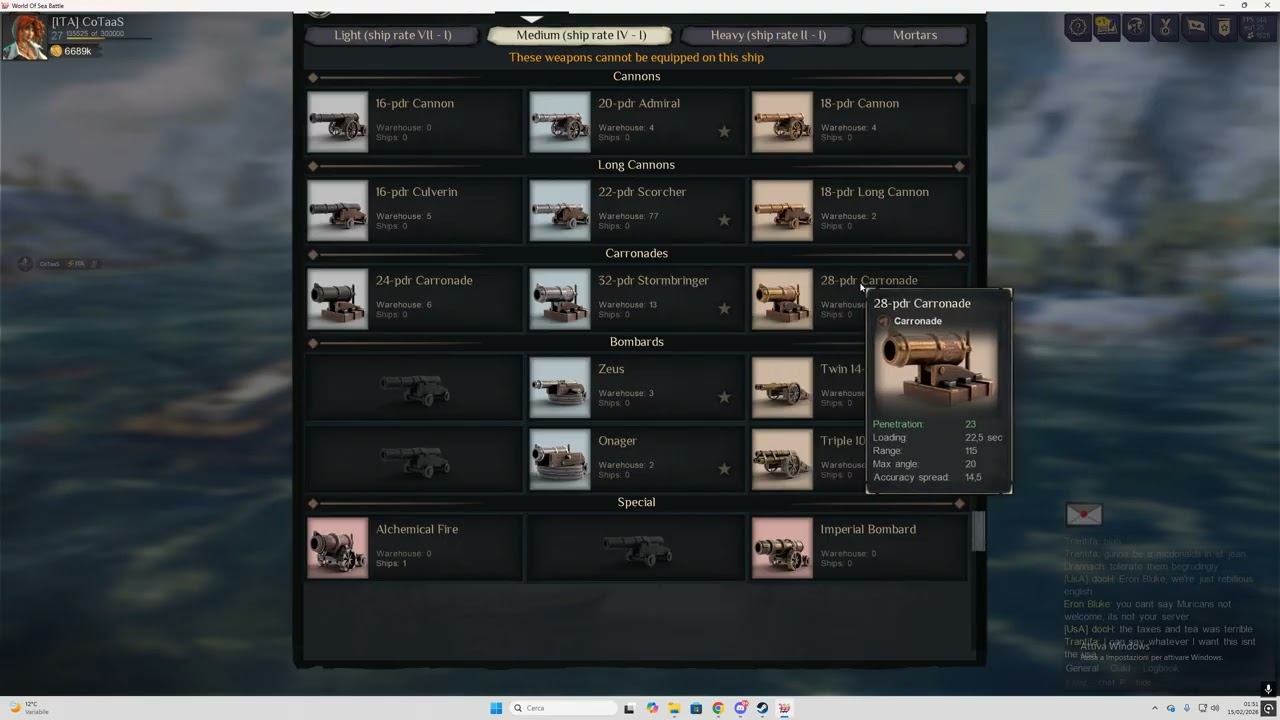Click the 18-pdr Long Cannon name

point(875,192)
